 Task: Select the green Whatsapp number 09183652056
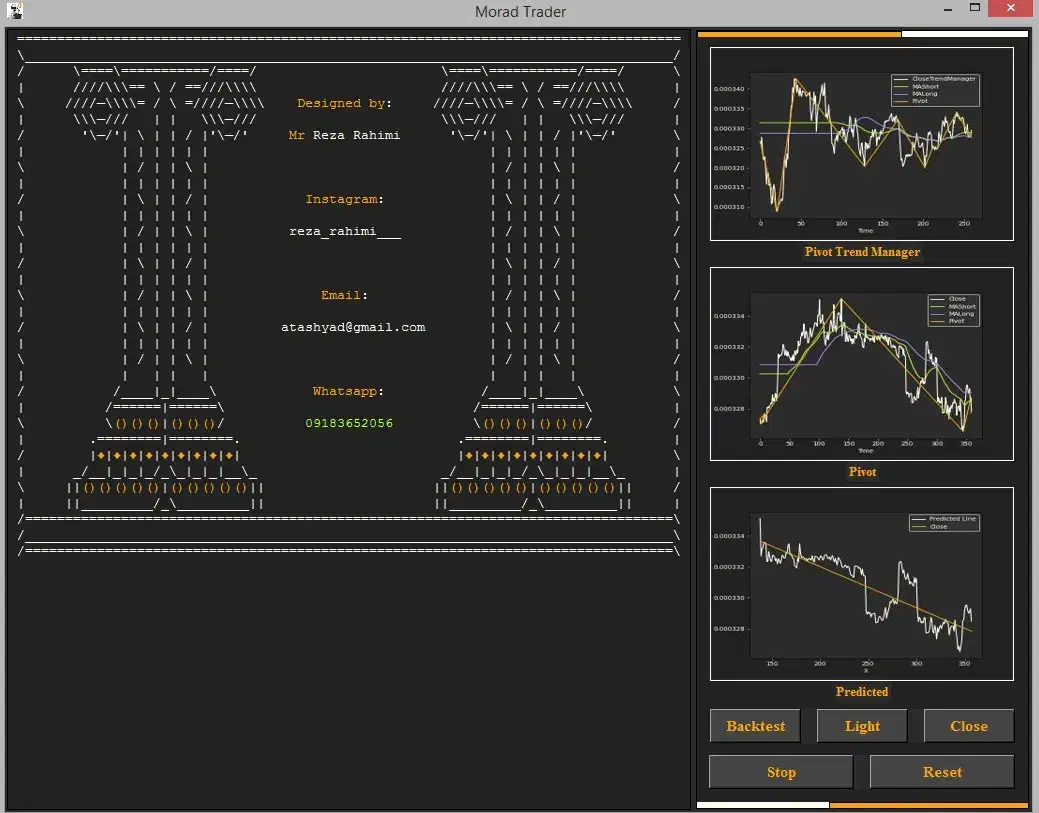coord(349,423)
